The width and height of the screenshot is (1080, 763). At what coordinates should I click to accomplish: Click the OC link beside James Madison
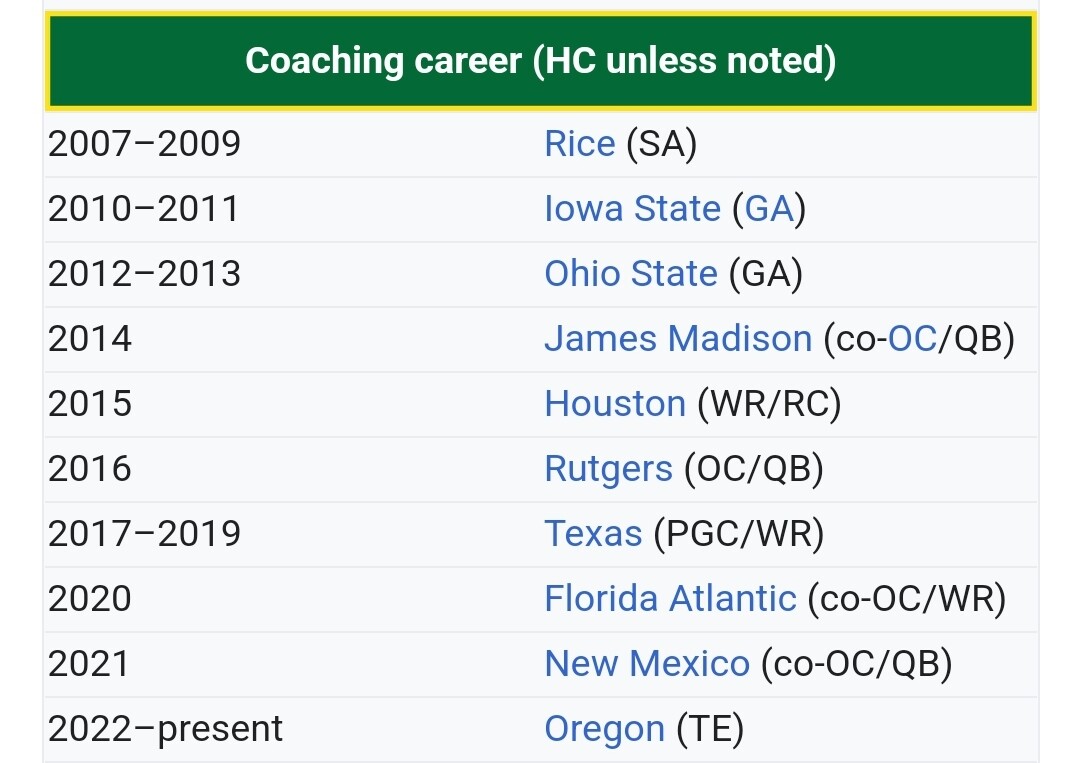912,339
